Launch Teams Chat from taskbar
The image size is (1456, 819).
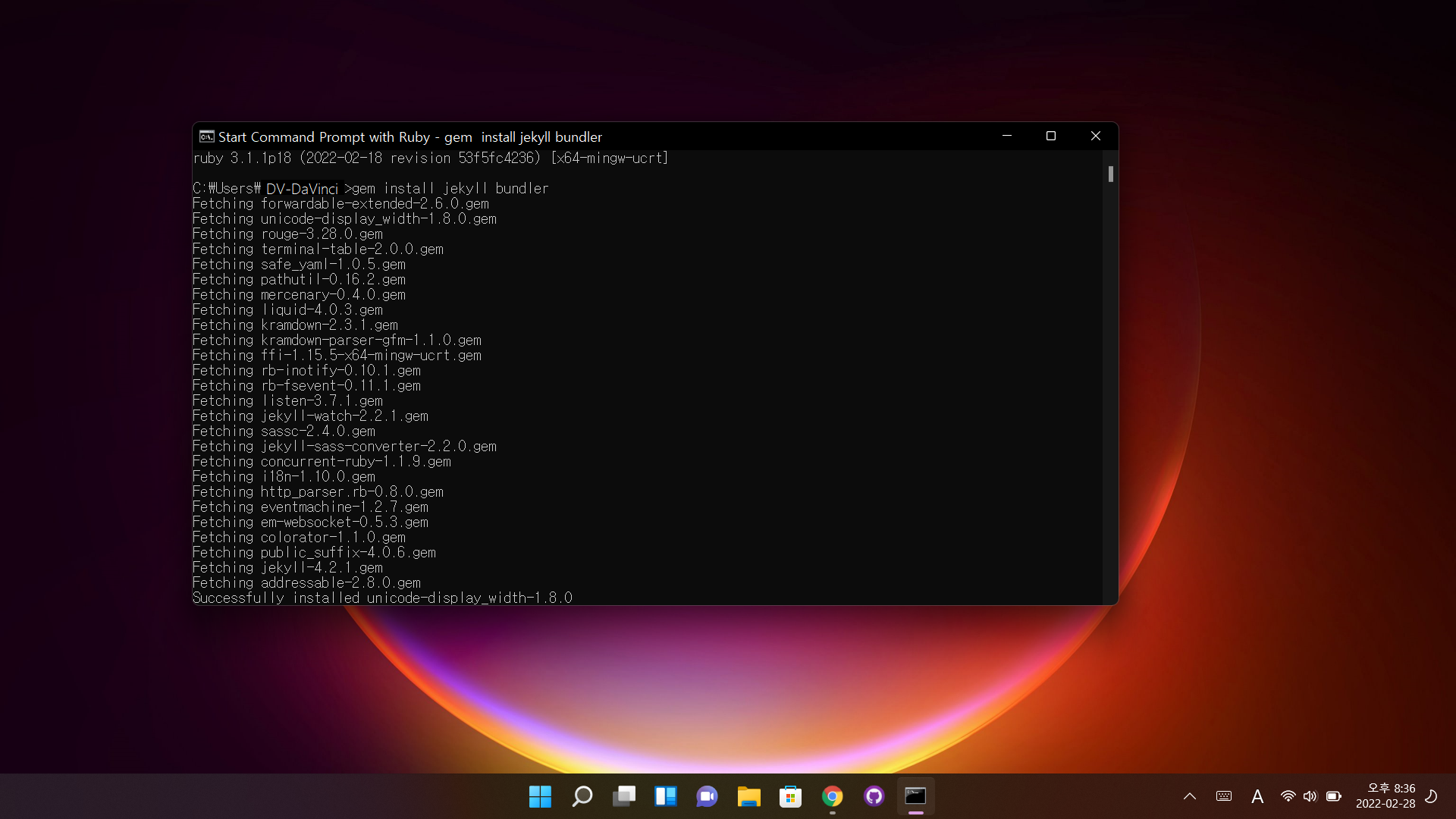click(x=707, y=796)
